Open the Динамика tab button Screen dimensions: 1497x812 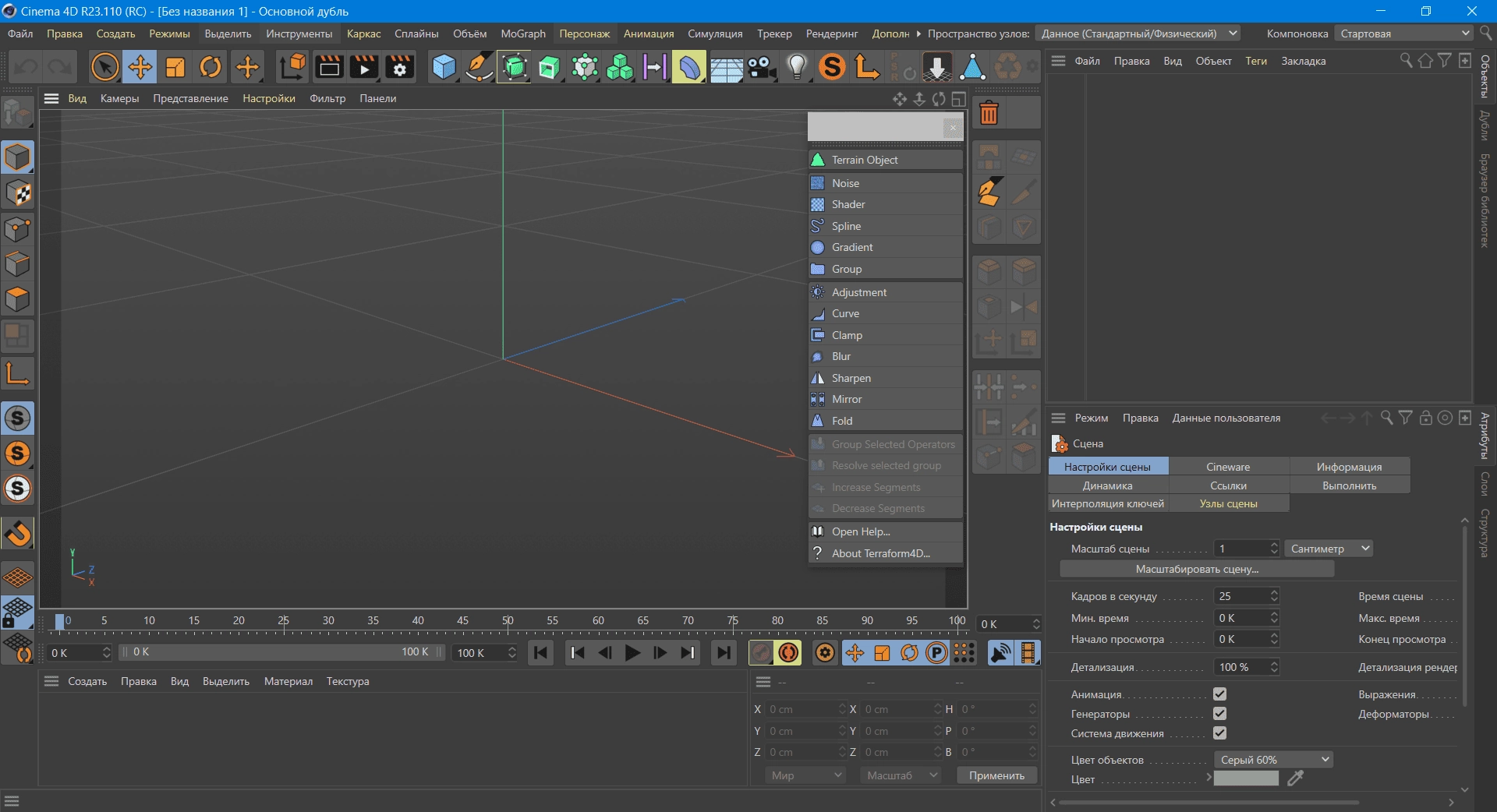tap(1108, 485)
